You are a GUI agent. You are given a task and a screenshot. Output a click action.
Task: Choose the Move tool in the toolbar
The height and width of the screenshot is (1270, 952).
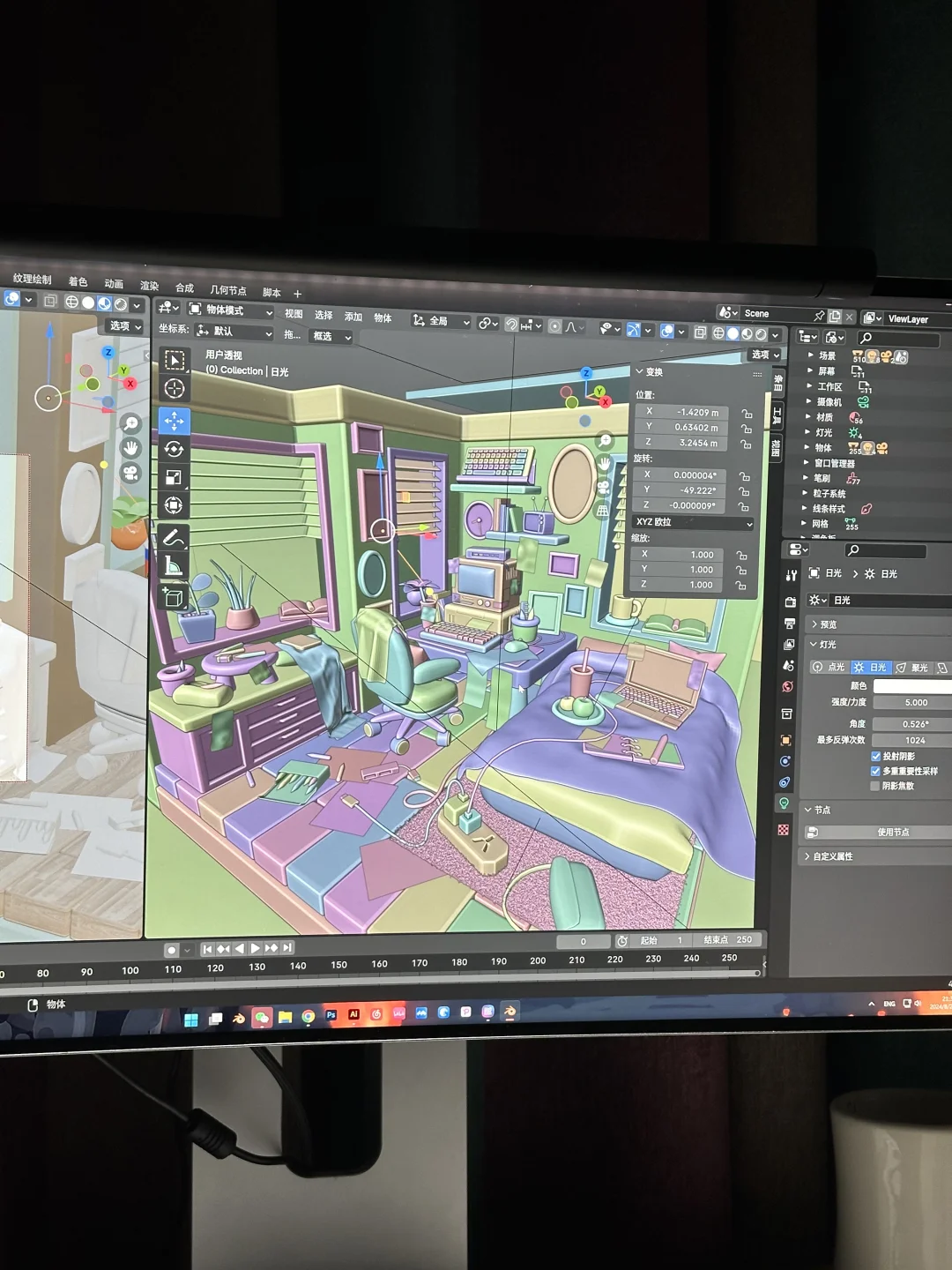[175, 421]
